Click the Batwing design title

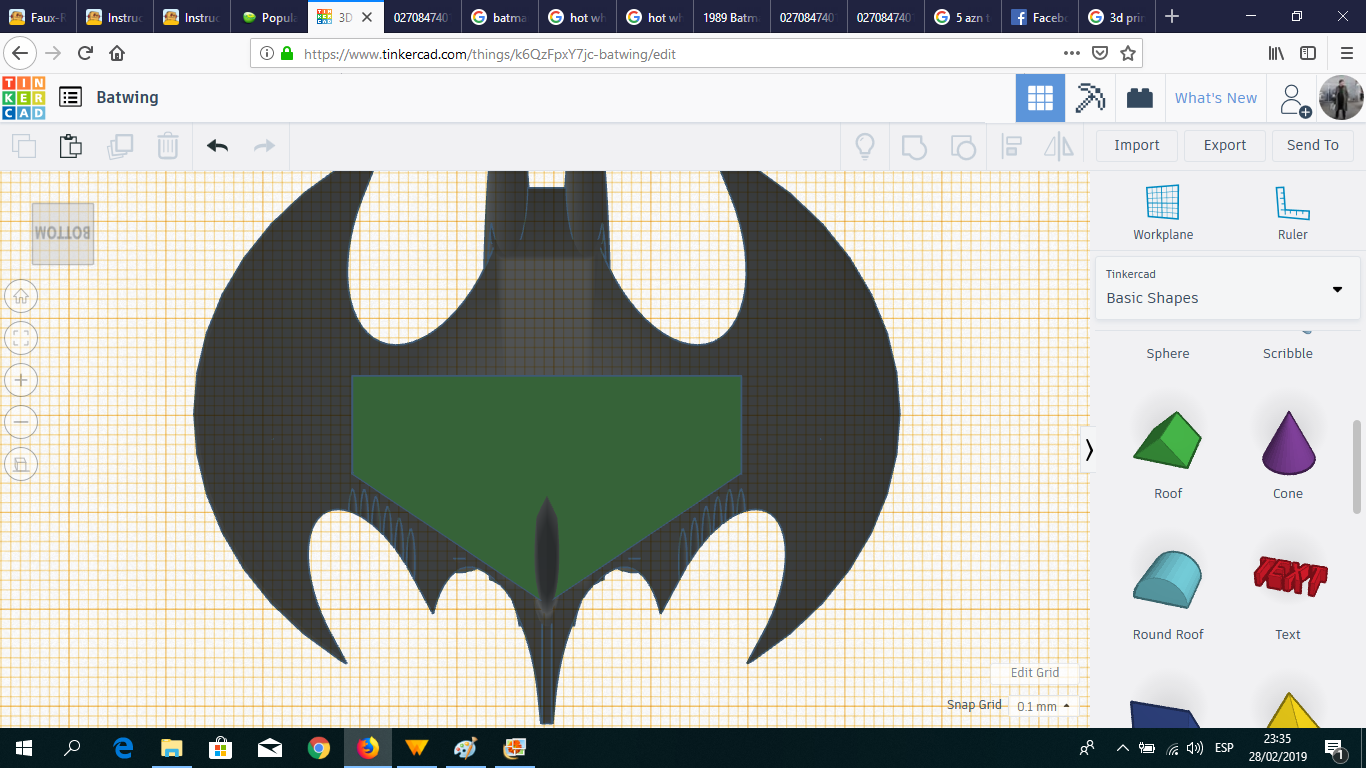click(127, 97)
